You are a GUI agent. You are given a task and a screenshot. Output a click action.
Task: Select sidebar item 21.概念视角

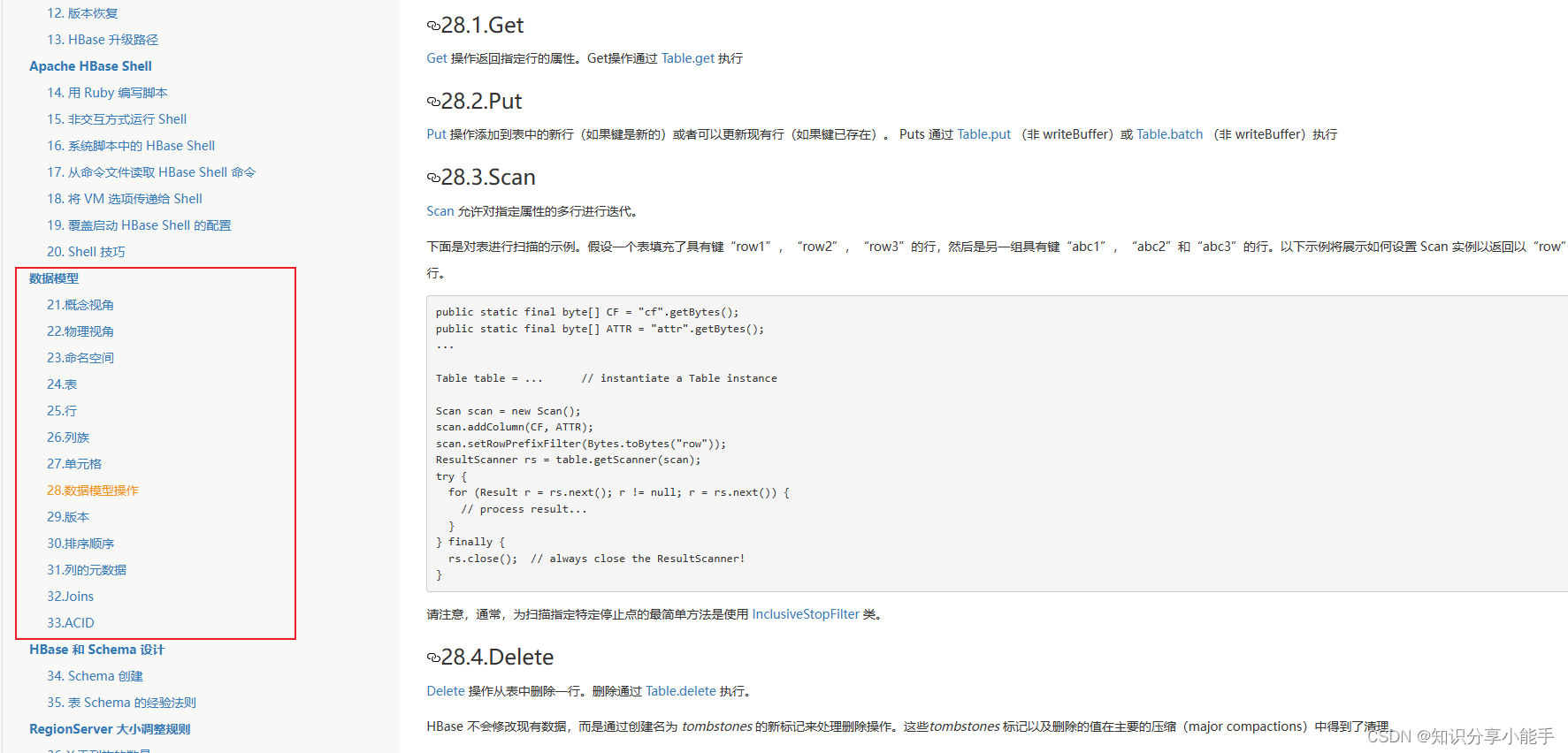(x=80, y=305)
